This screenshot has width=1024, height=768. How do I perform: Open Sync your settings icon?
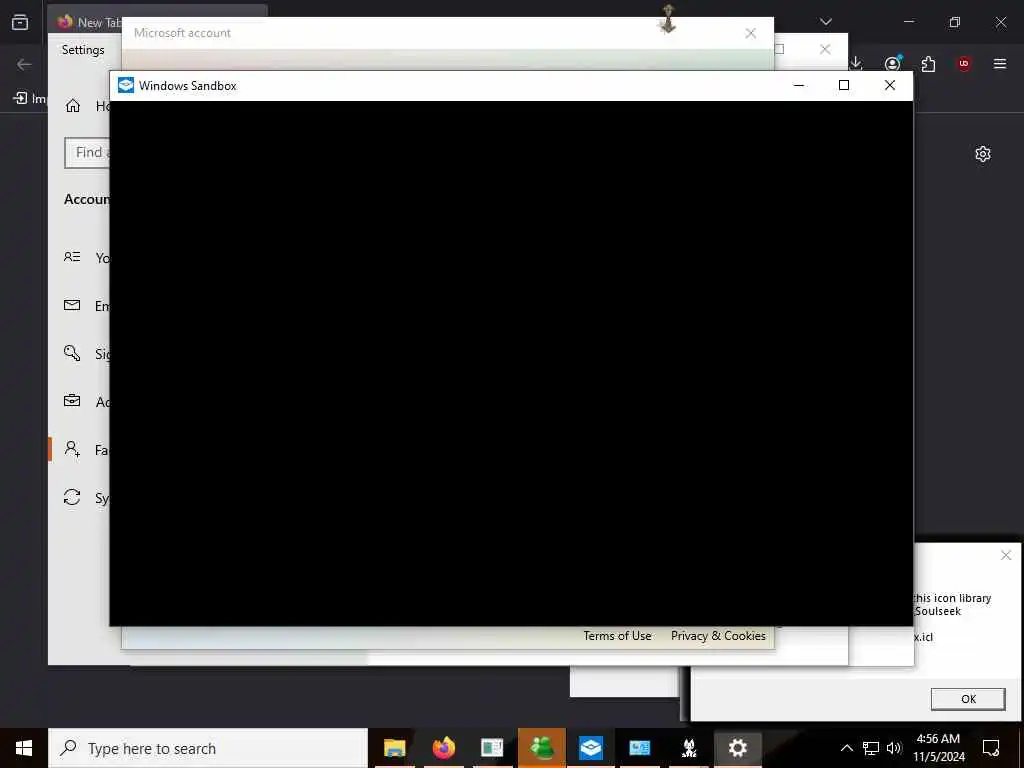point(72,497)
